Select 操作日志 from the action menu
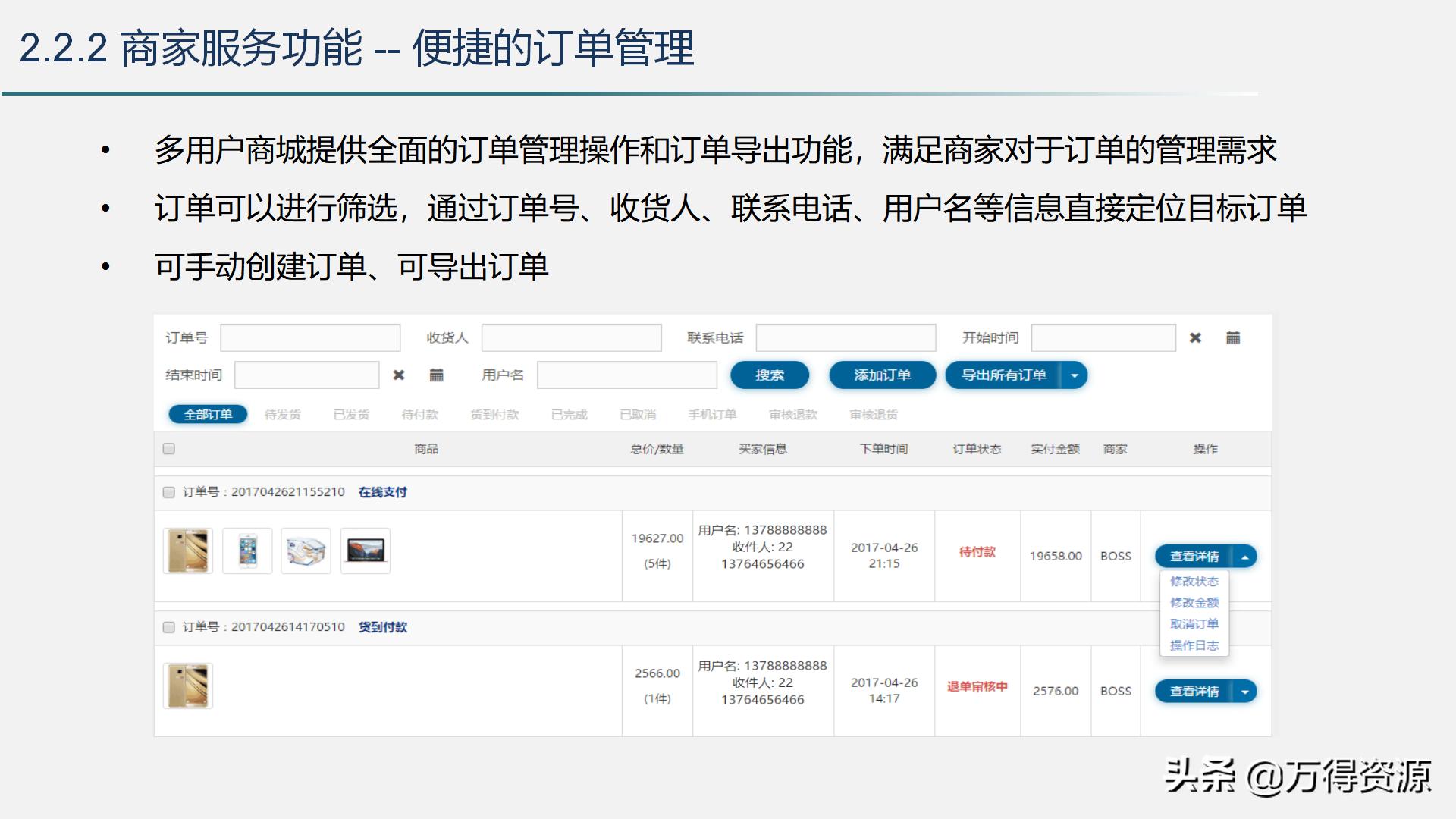The height and width of the screenshot is (819, 1456). pos(1194,645)
